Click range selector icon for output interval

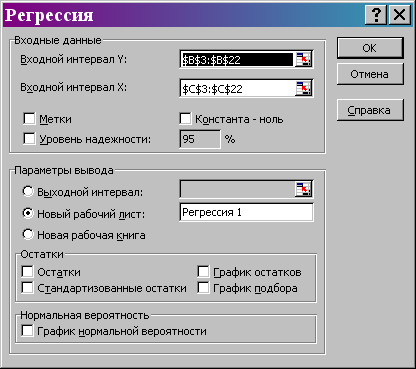[x=303, y=189]
